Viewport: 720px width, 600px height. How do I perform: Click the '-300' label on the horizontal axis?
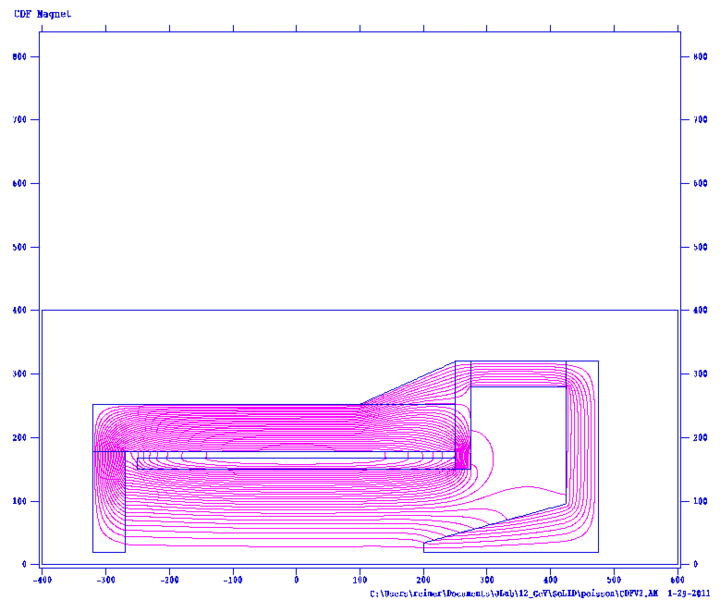106,580
